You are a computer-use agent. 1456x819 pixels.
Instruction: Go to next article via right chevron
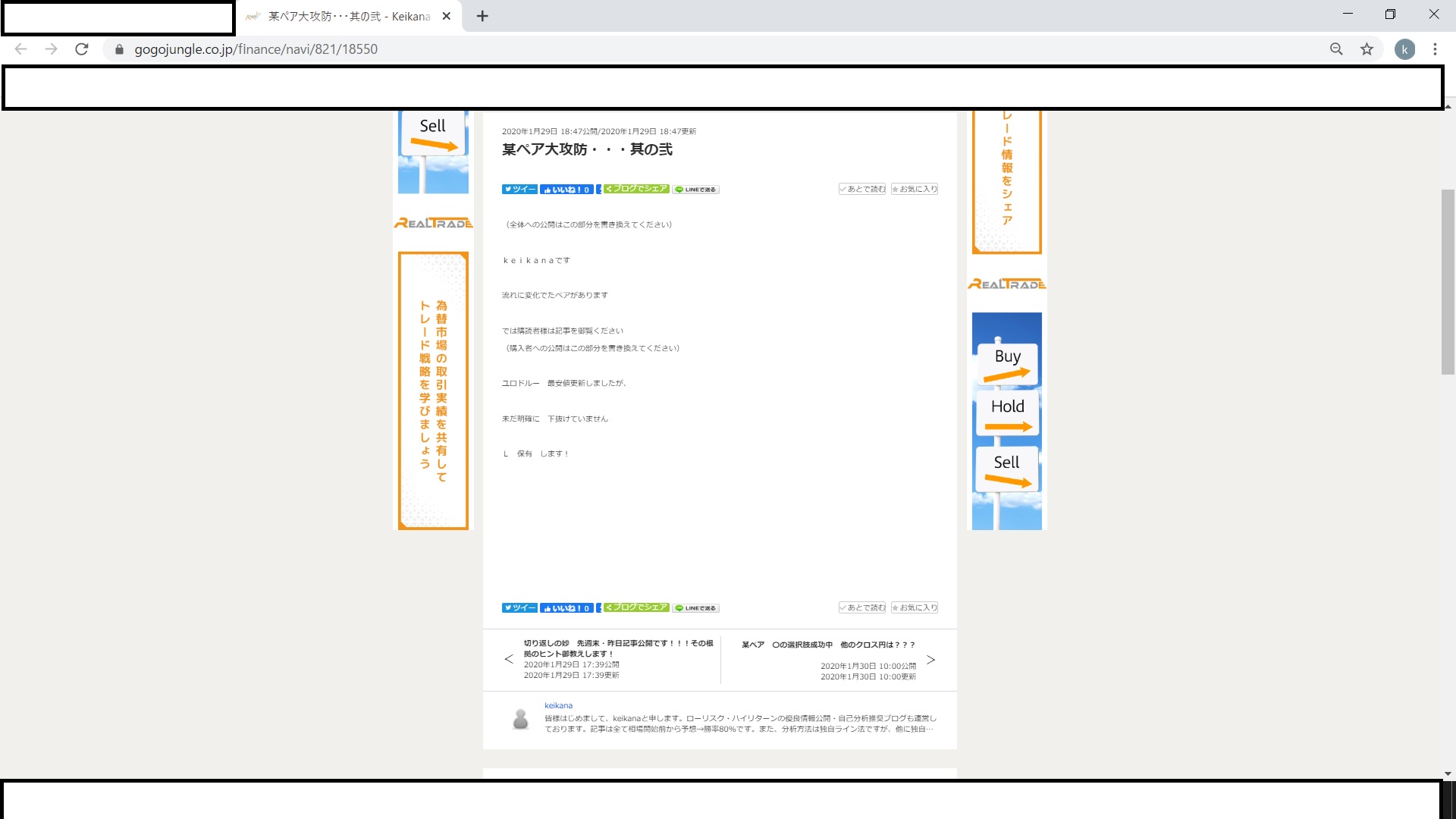coord(930,660)
